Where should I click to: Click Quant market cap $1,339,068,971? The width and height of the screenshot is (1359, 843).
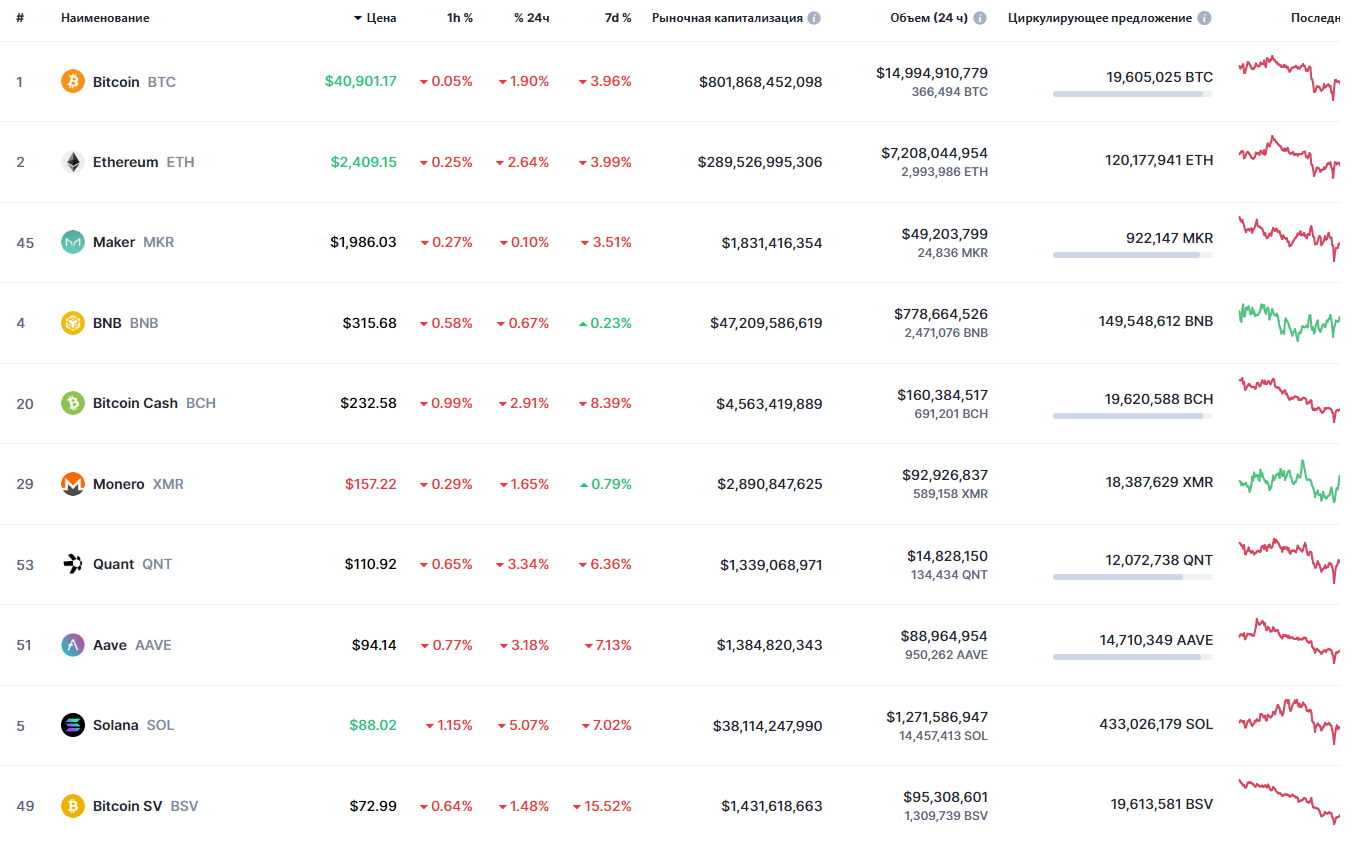coord(771,565)
